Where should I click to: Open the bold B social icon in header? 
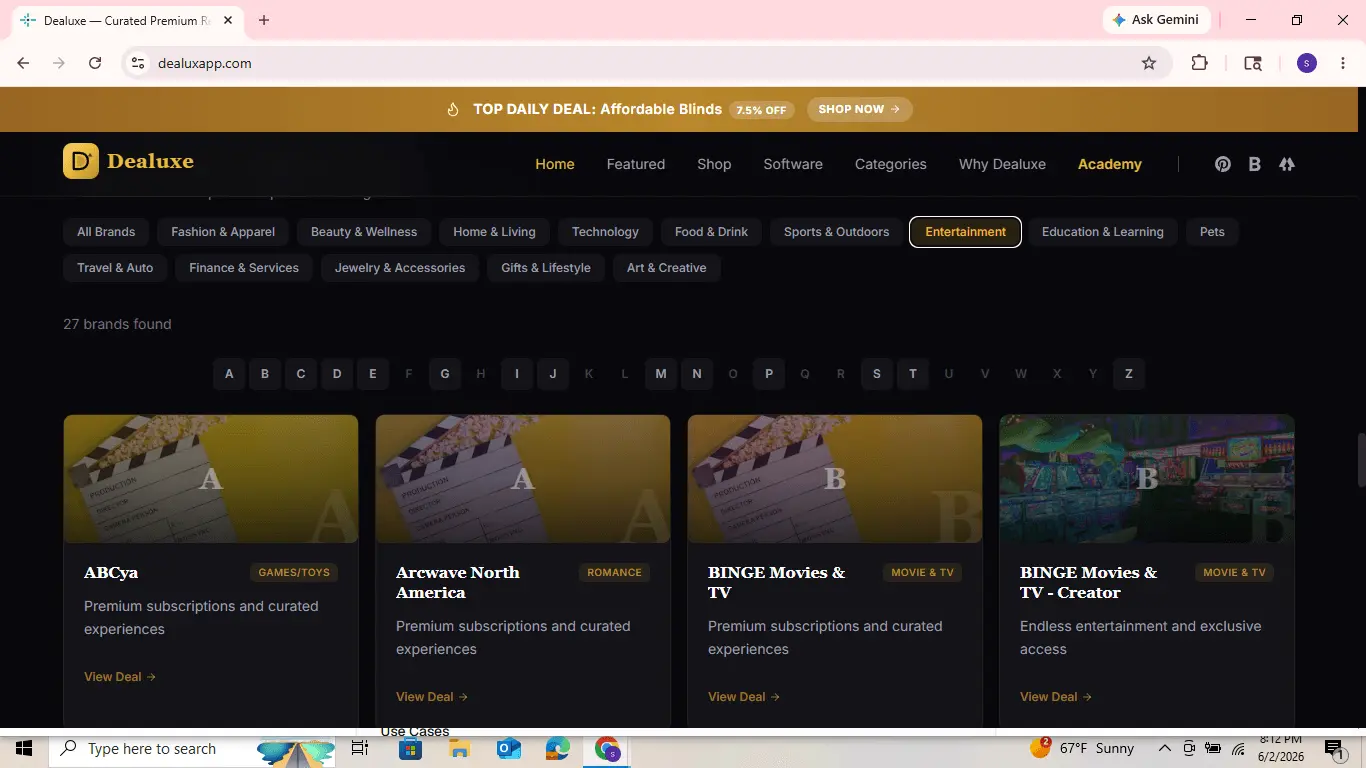pyautogui.click(x=1254, y=164)
